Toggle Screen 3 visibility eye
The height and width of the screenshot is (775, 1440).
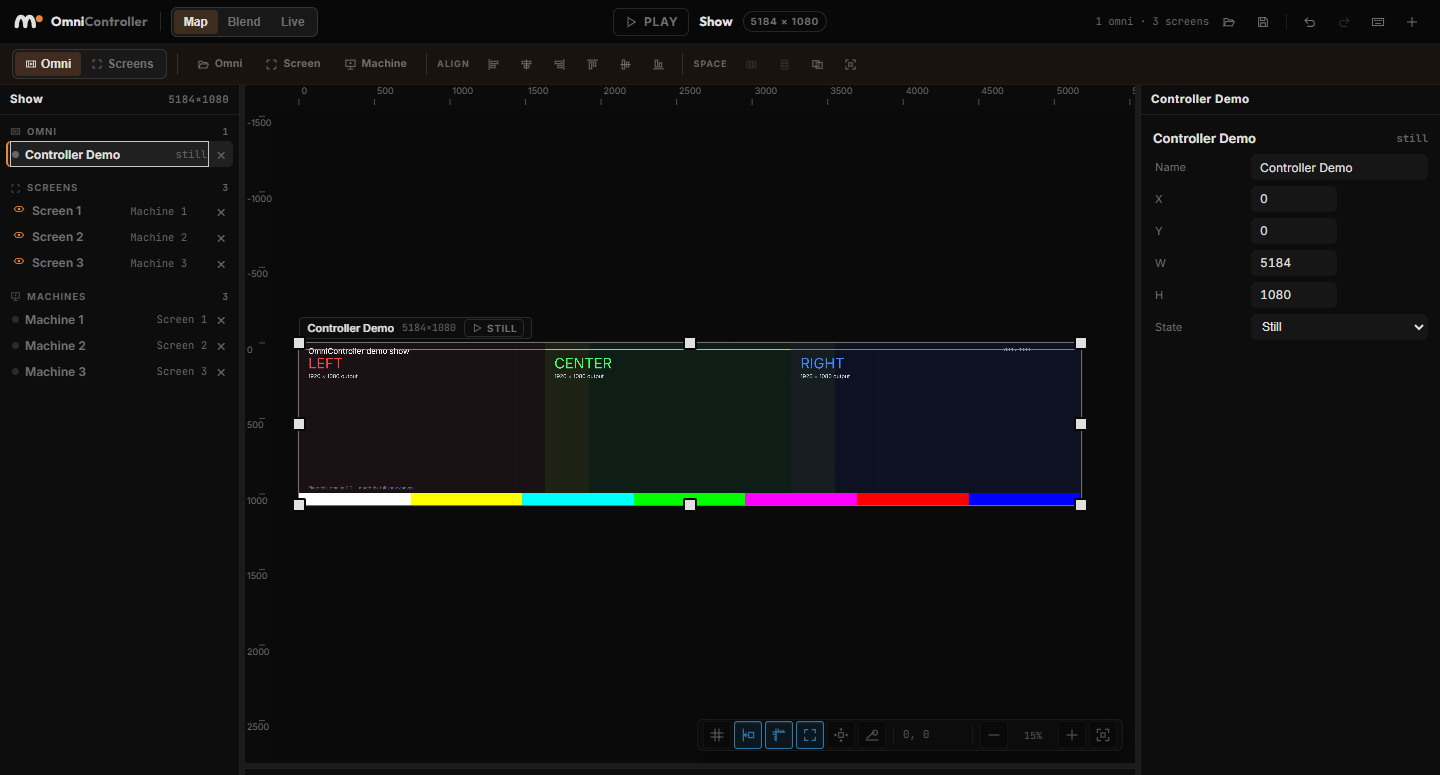coord(19,262)
